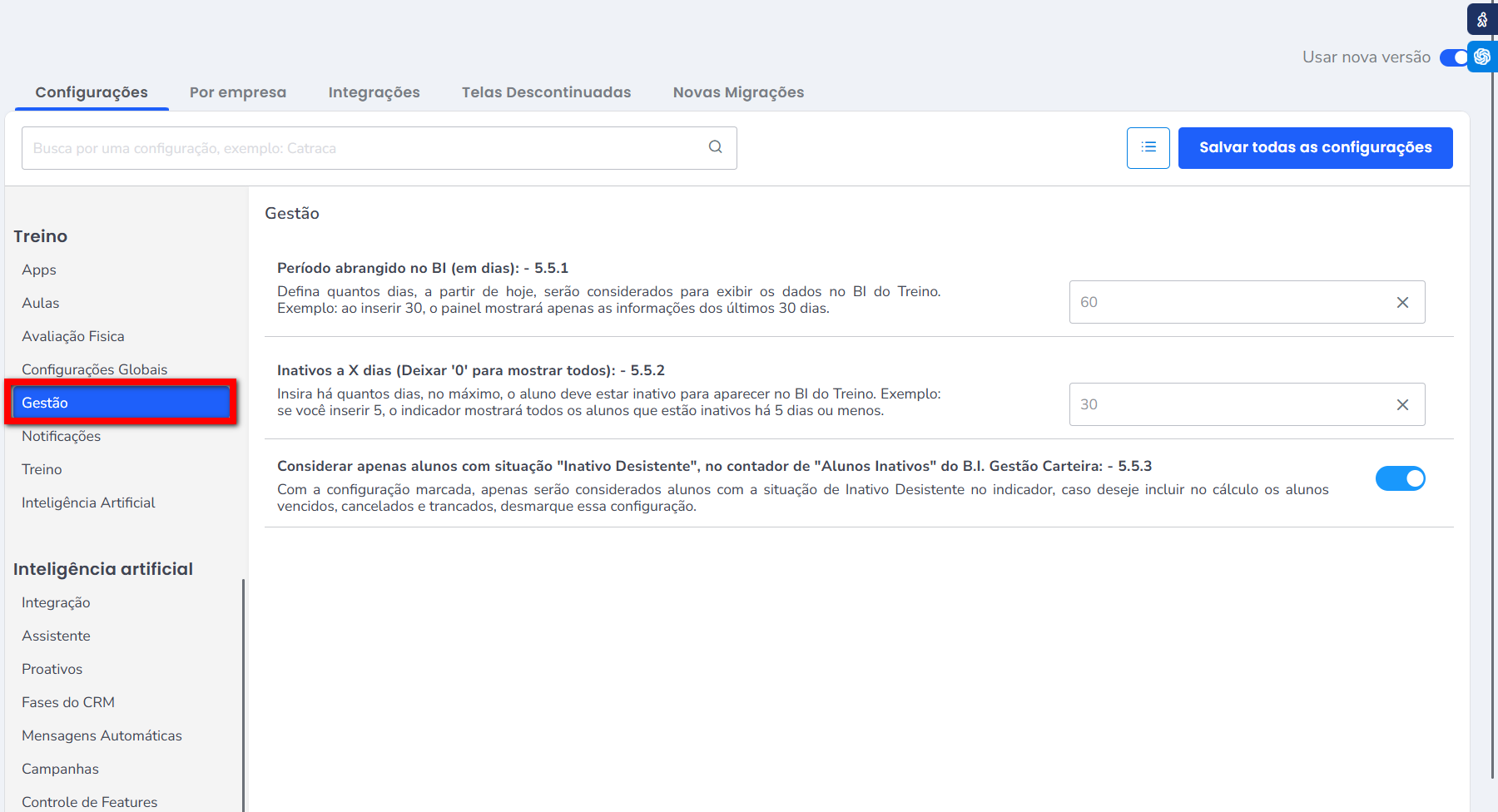Select the Novas Migrações tab
This screenshot has width=1498, height=812.
(738, 92)
